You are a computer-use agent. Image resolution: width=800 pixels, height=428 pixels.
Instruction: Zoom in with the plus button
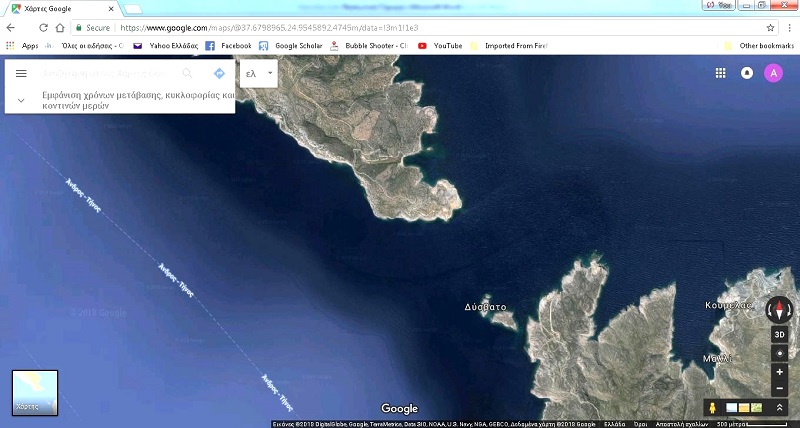click(779, 372)
